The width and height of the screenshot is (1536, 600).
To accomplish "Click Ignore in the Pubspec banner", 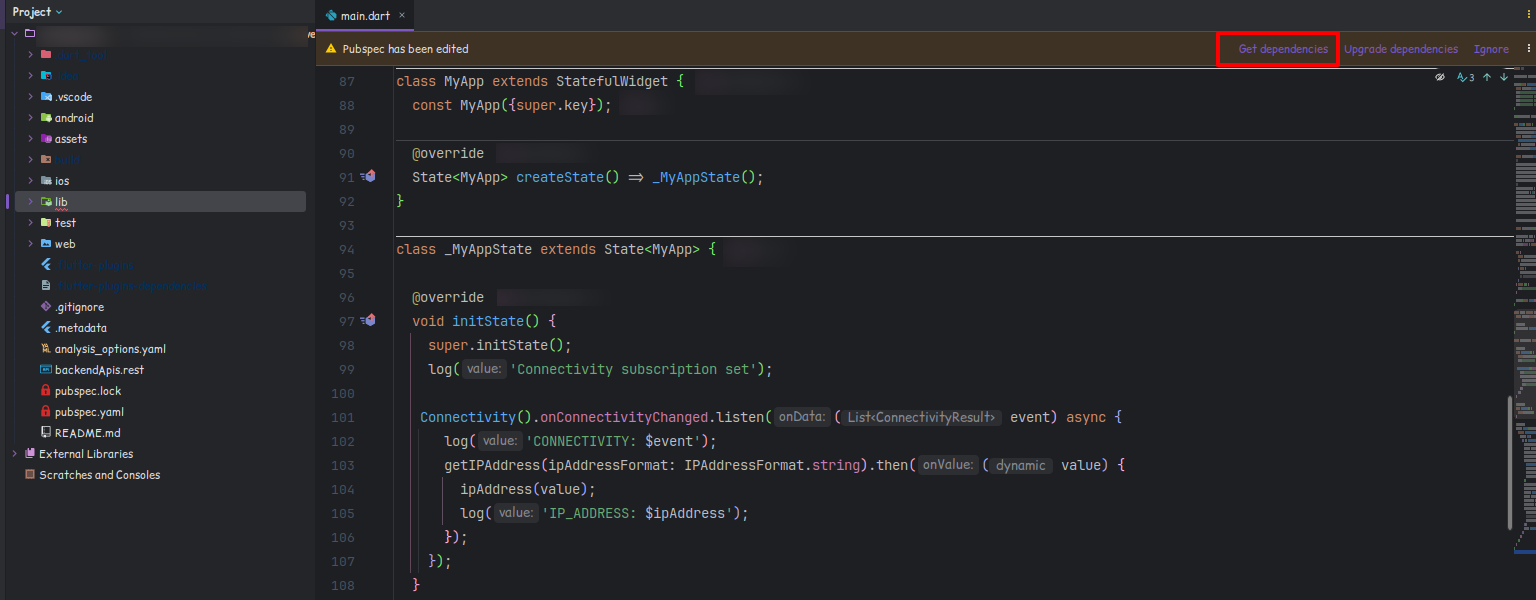I will pyautogui.click(x=1491, y=49).
